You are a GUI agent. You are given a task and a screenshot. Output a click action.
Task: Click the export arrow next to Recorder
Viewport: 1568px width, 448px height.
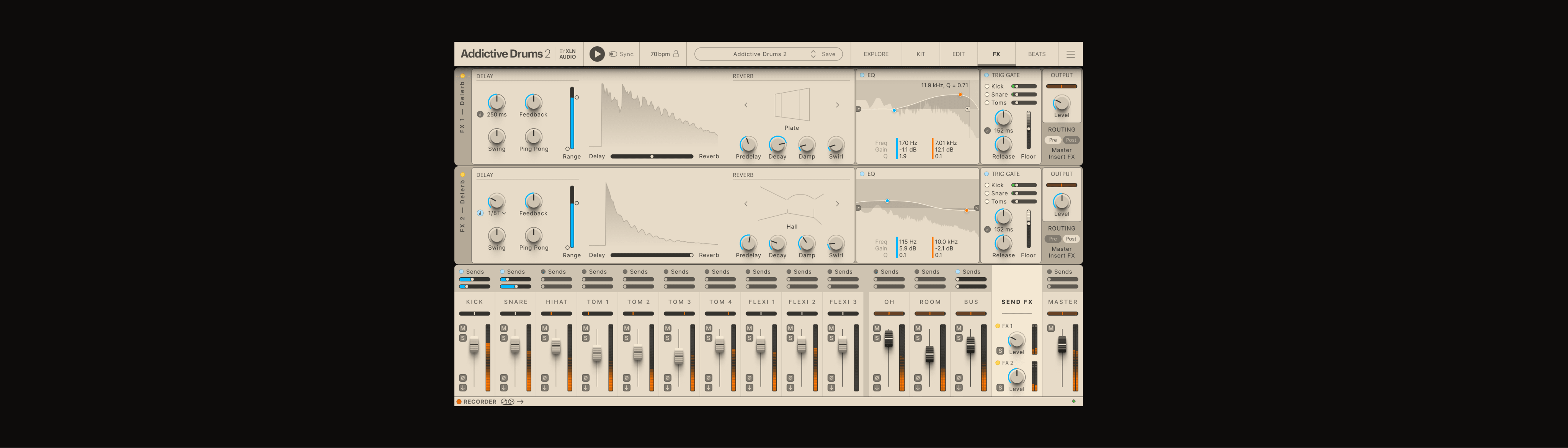[x=521, y=402]
